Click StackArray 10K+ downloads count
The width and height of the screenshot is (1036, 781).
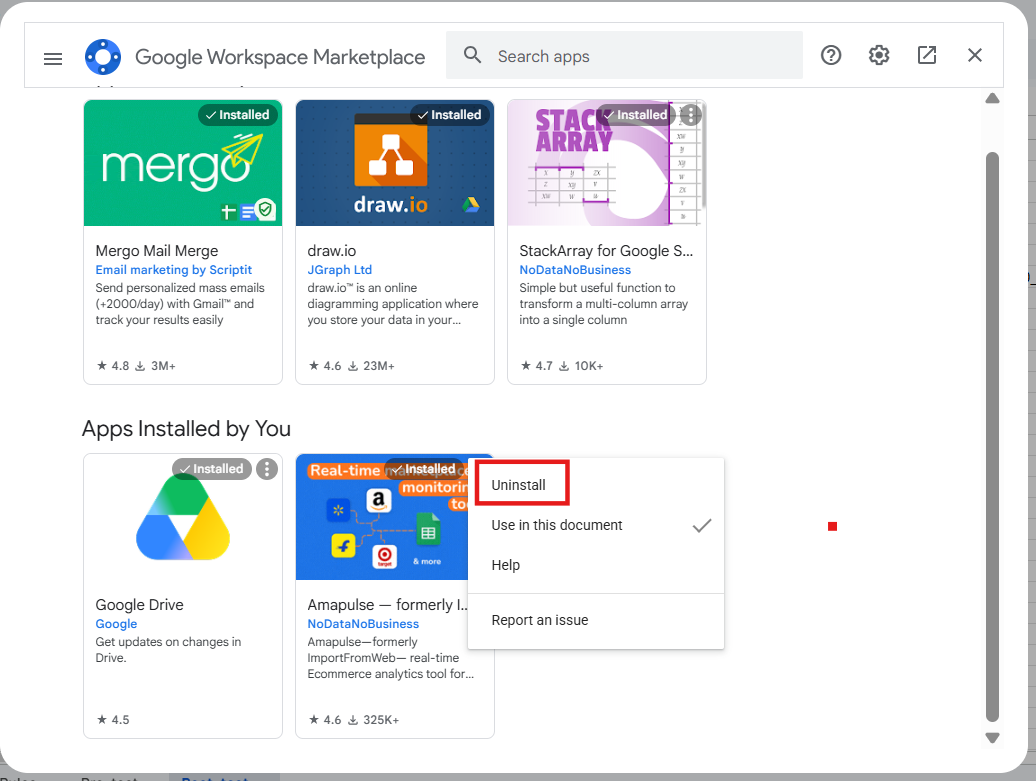(581, 366)
